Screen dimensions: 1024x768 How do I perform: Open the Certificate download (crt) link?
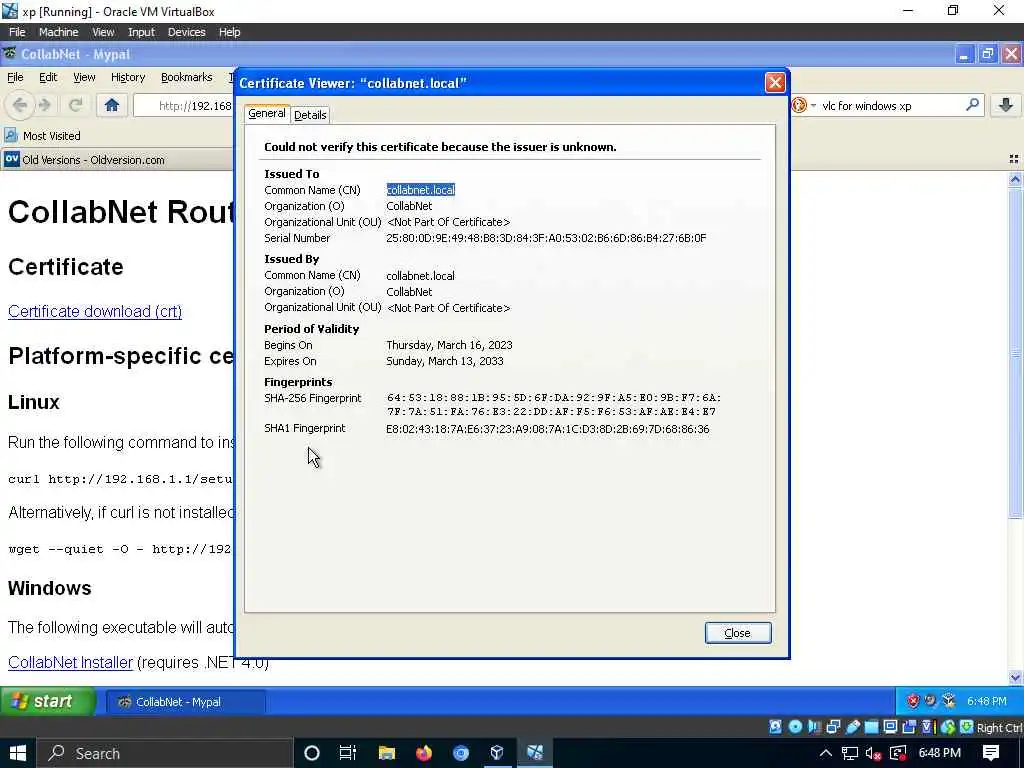(x=95, y=312)
